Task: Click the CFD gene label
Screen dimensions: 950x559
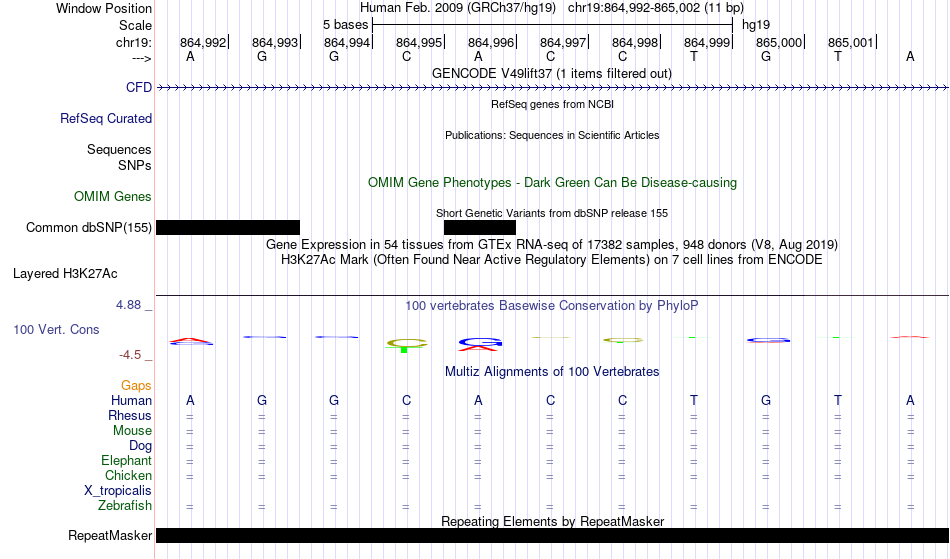Action: pyautogui.click(x=139, y=87)
